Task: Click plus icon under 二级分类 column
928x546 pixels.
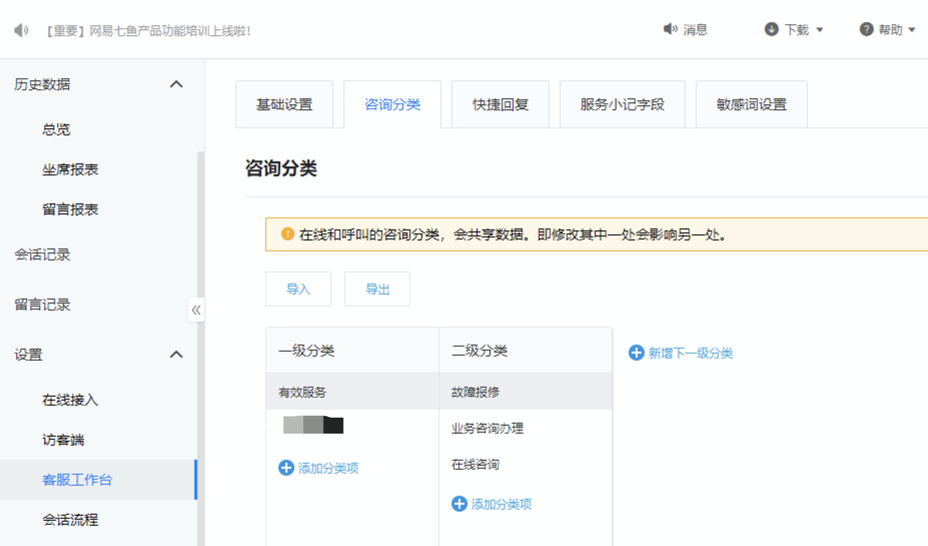Action: point(459,504)
